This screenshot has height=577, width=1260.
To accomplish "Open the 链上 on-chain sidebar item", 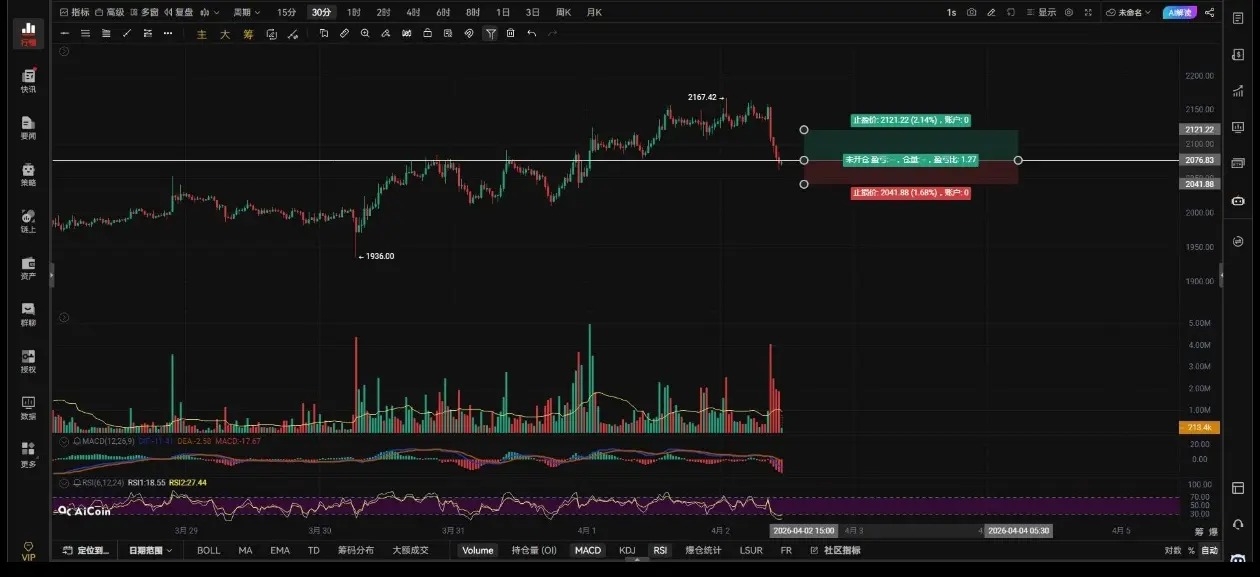I will (x=28, y=222).
